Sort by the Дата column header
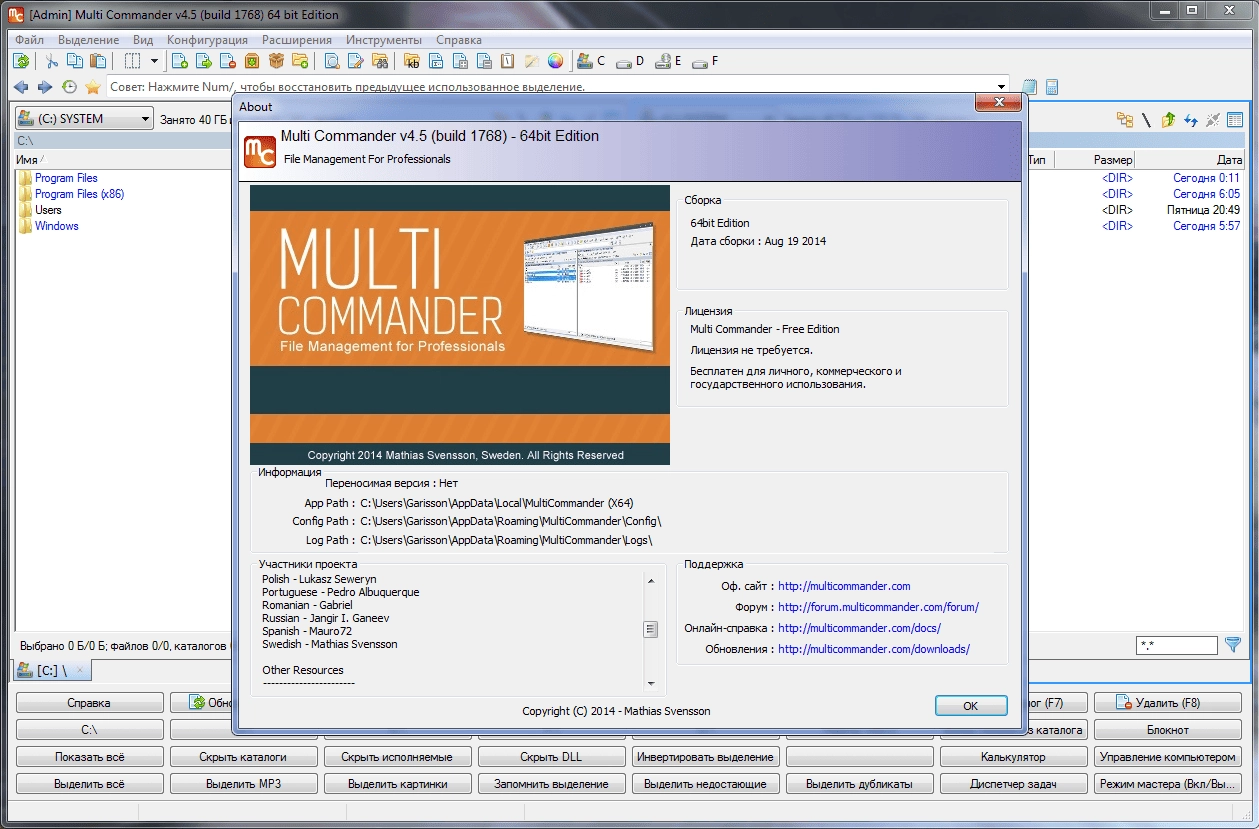Viewport: 1259px width, 829px height. click(1191, 160)
